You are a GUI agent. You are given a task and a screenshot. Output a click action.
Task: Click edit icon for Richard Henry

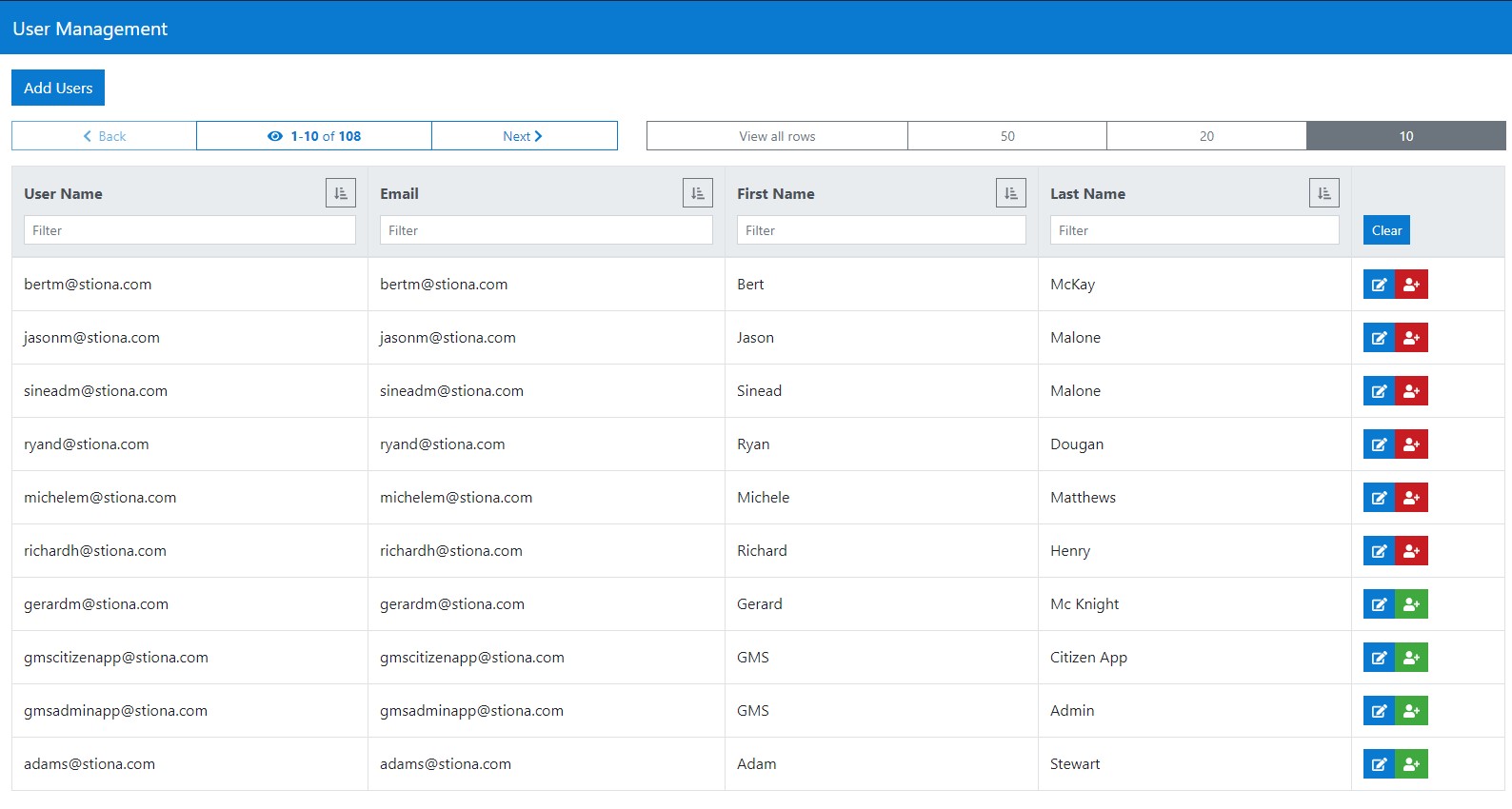(x=1379, y=551)
